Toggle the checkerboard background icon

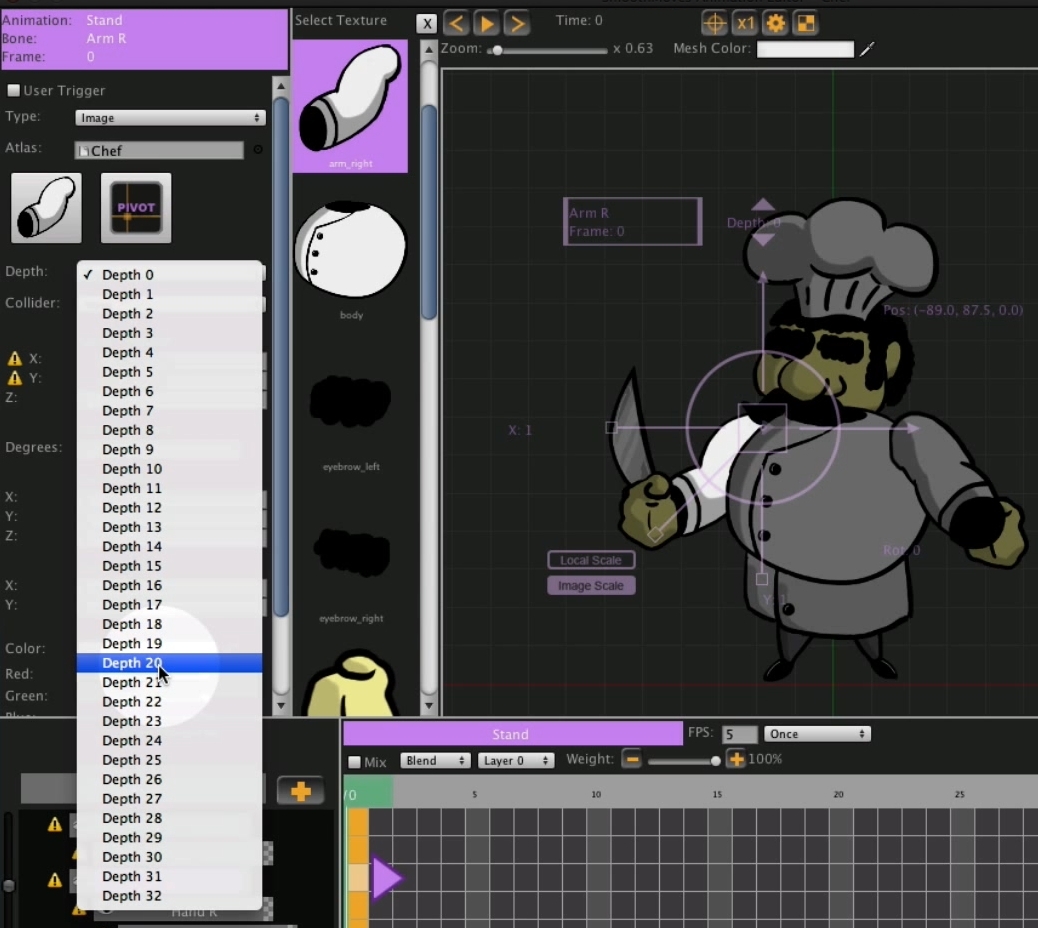(x=806, y=24)
